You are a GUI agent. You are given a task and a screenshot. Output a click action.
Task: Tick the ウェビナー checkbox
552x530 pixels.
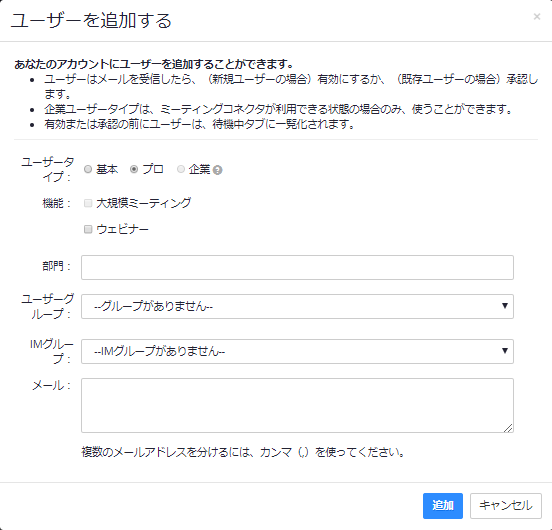(x=88, y=229)
